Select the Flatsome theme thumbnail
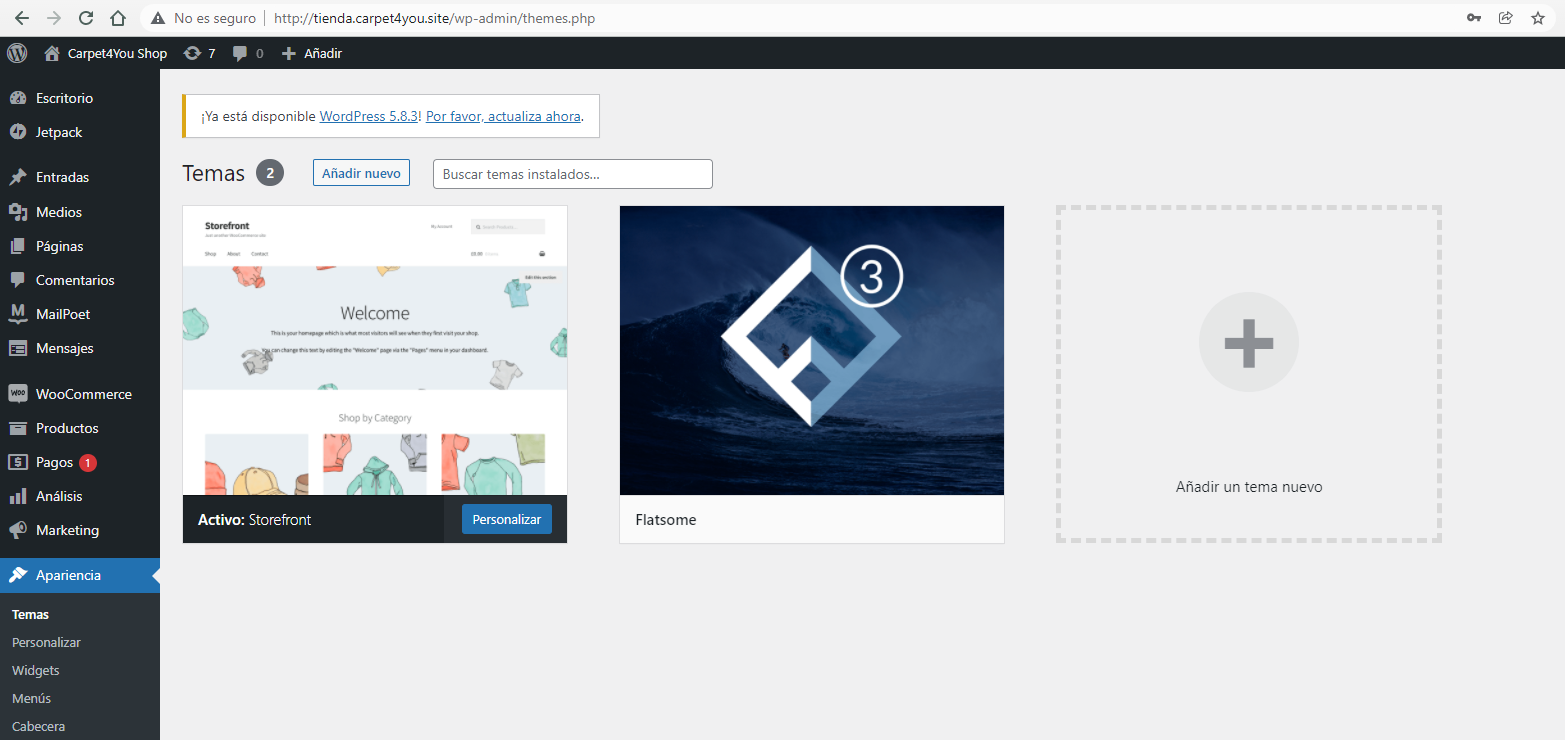1565x740 pixels. pos(811,350)
